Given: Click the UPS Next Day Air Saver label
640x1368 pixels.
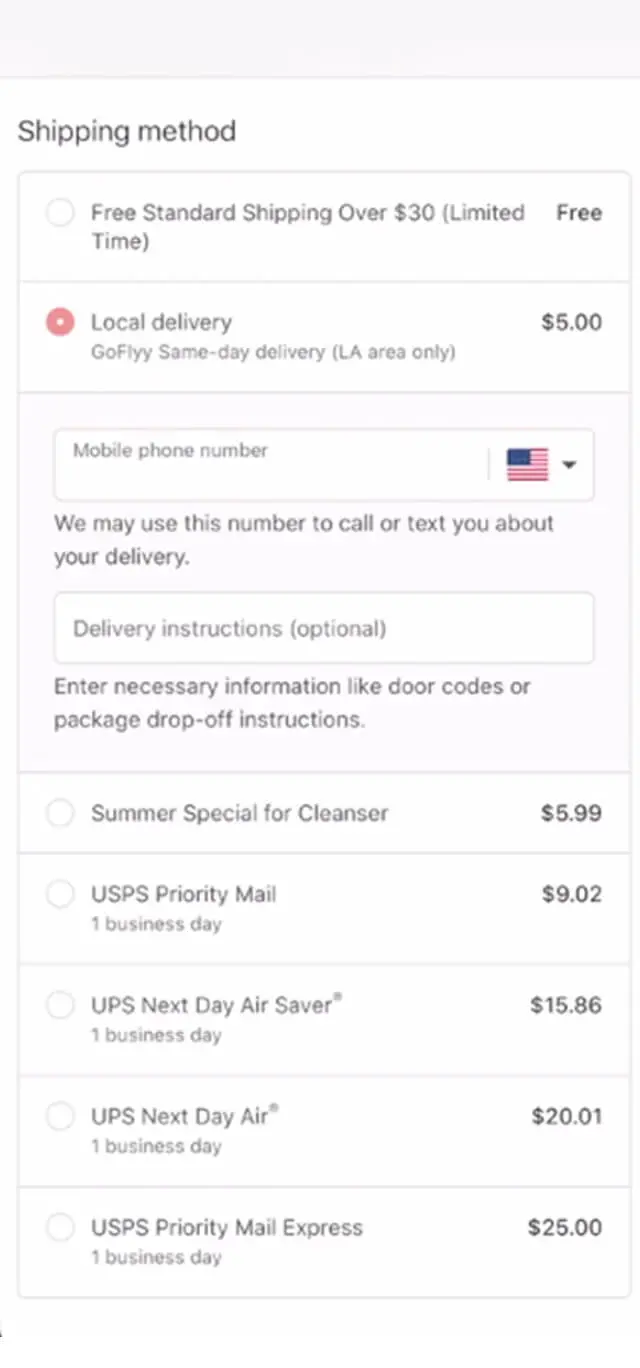Looking at the screenshot, I should coord(211,1005).
